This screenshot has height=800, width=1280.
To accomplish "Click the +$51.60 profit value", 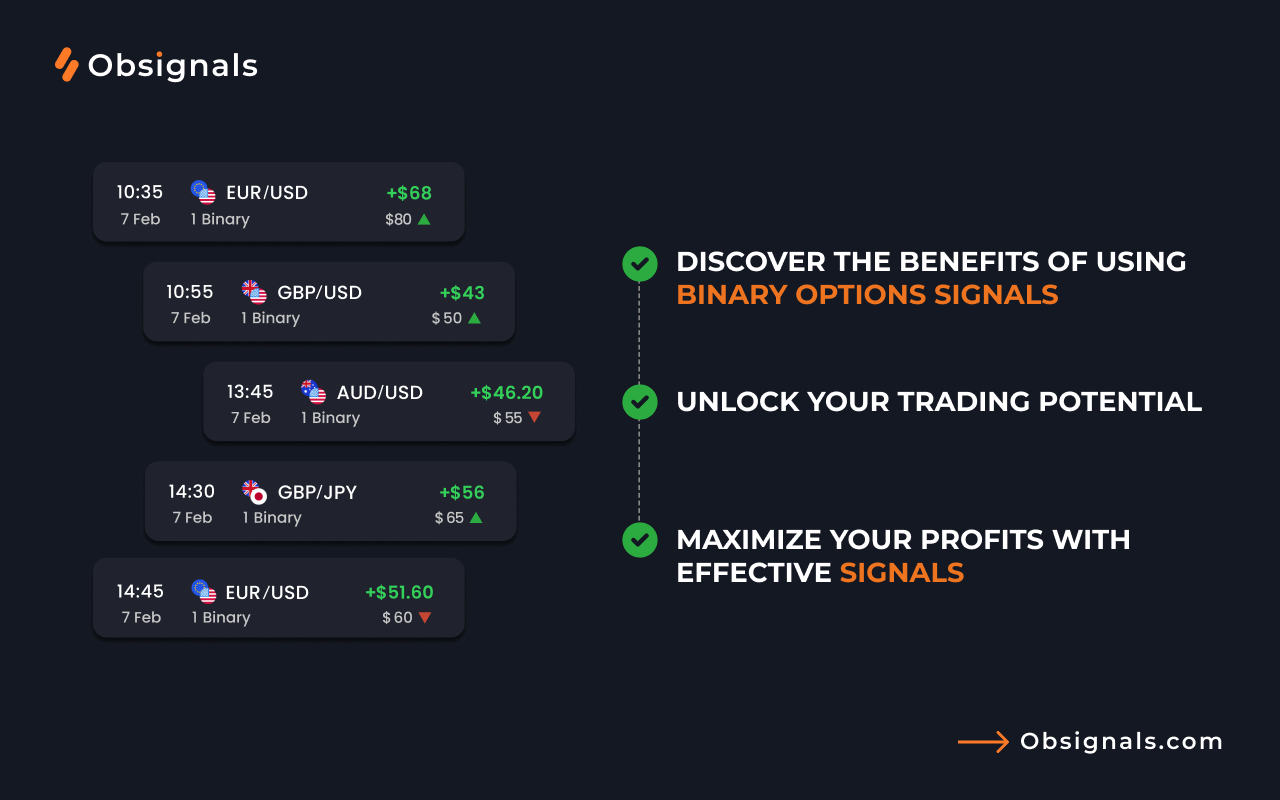I will (x=399, y=592).
